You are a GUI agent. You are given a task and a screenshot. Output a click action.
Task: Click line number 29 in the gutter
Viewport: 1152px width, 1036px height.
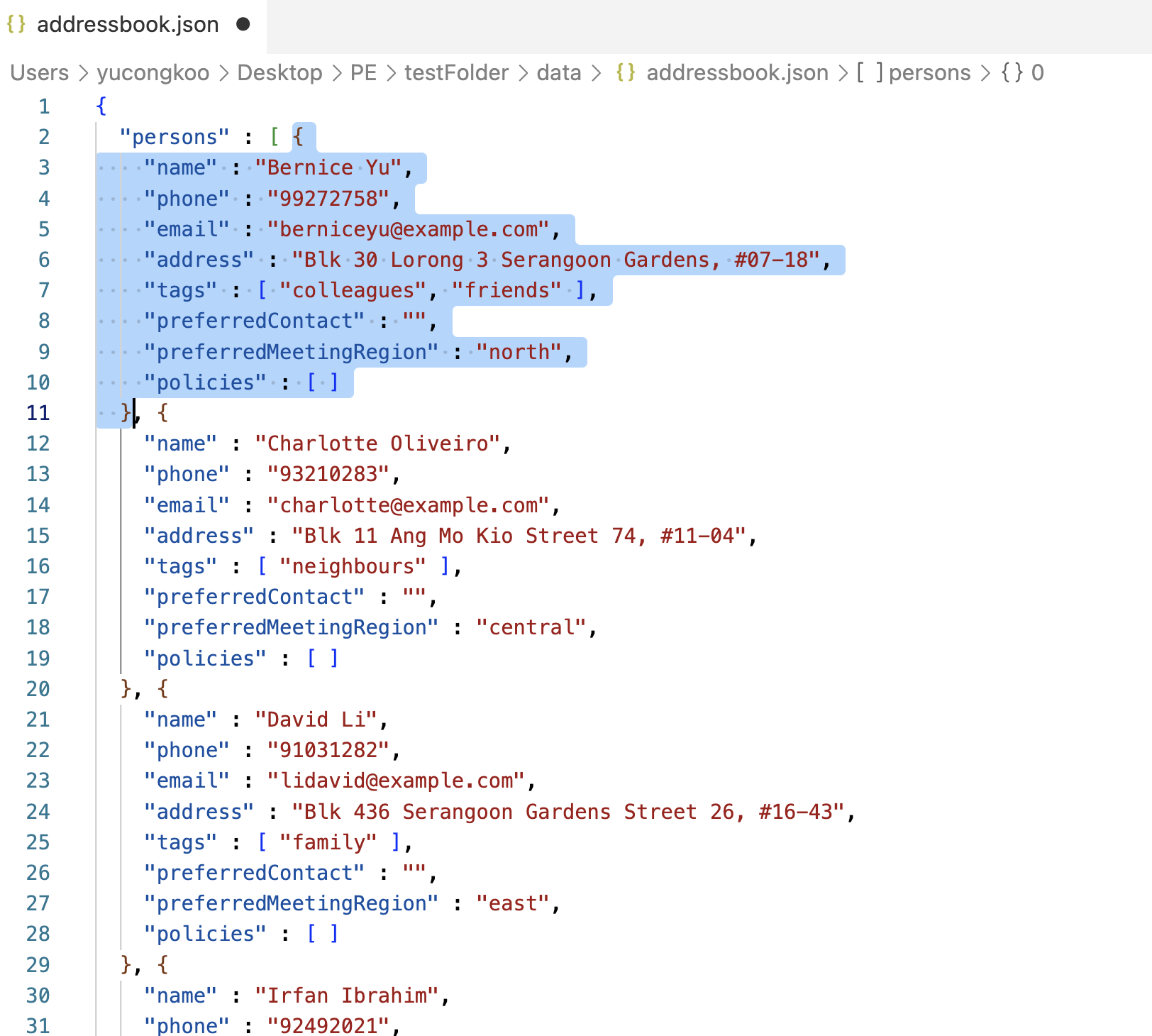(38, 965)
